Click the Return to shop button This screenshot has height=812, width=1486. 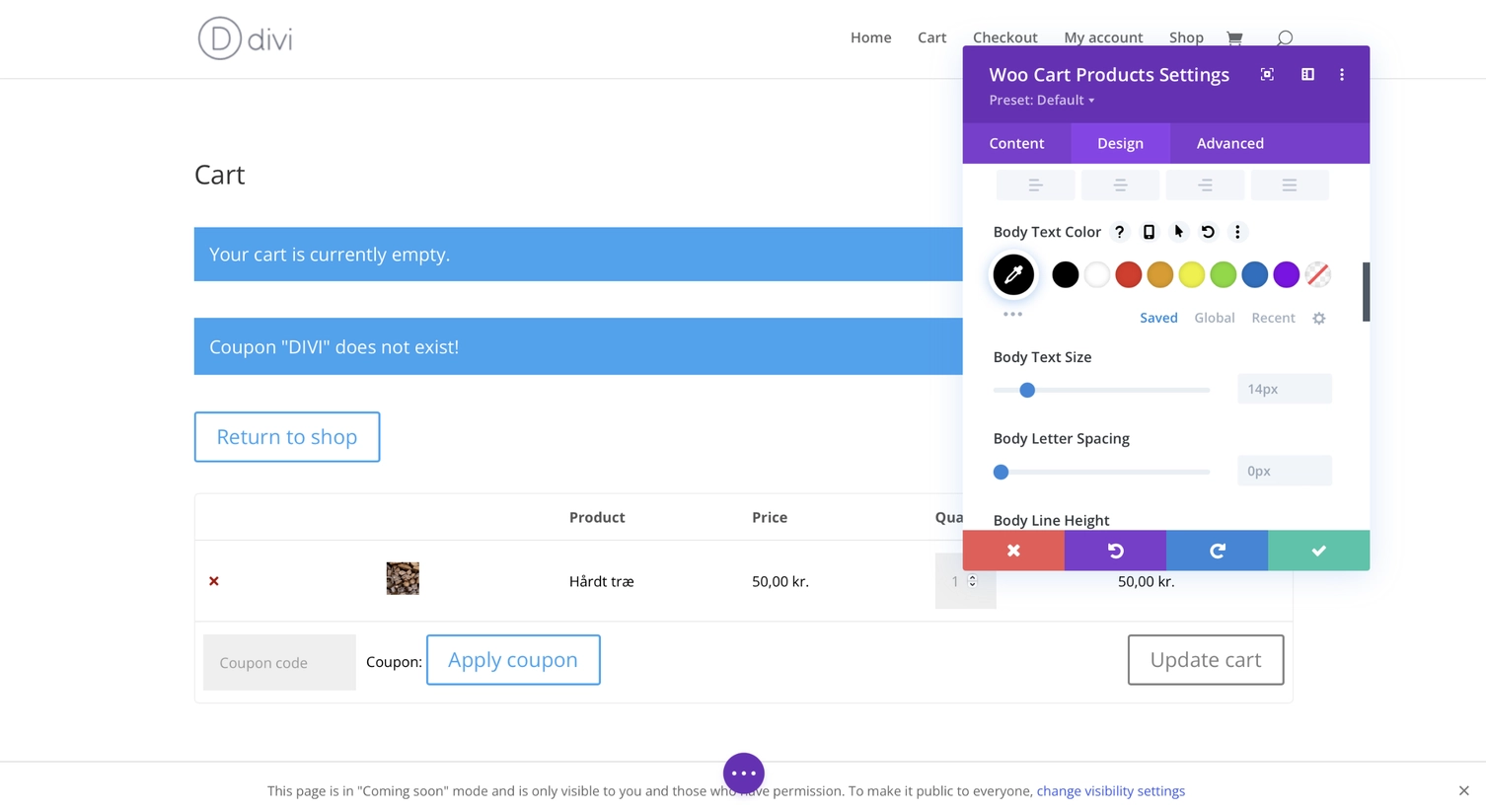(x=287, y=437)
